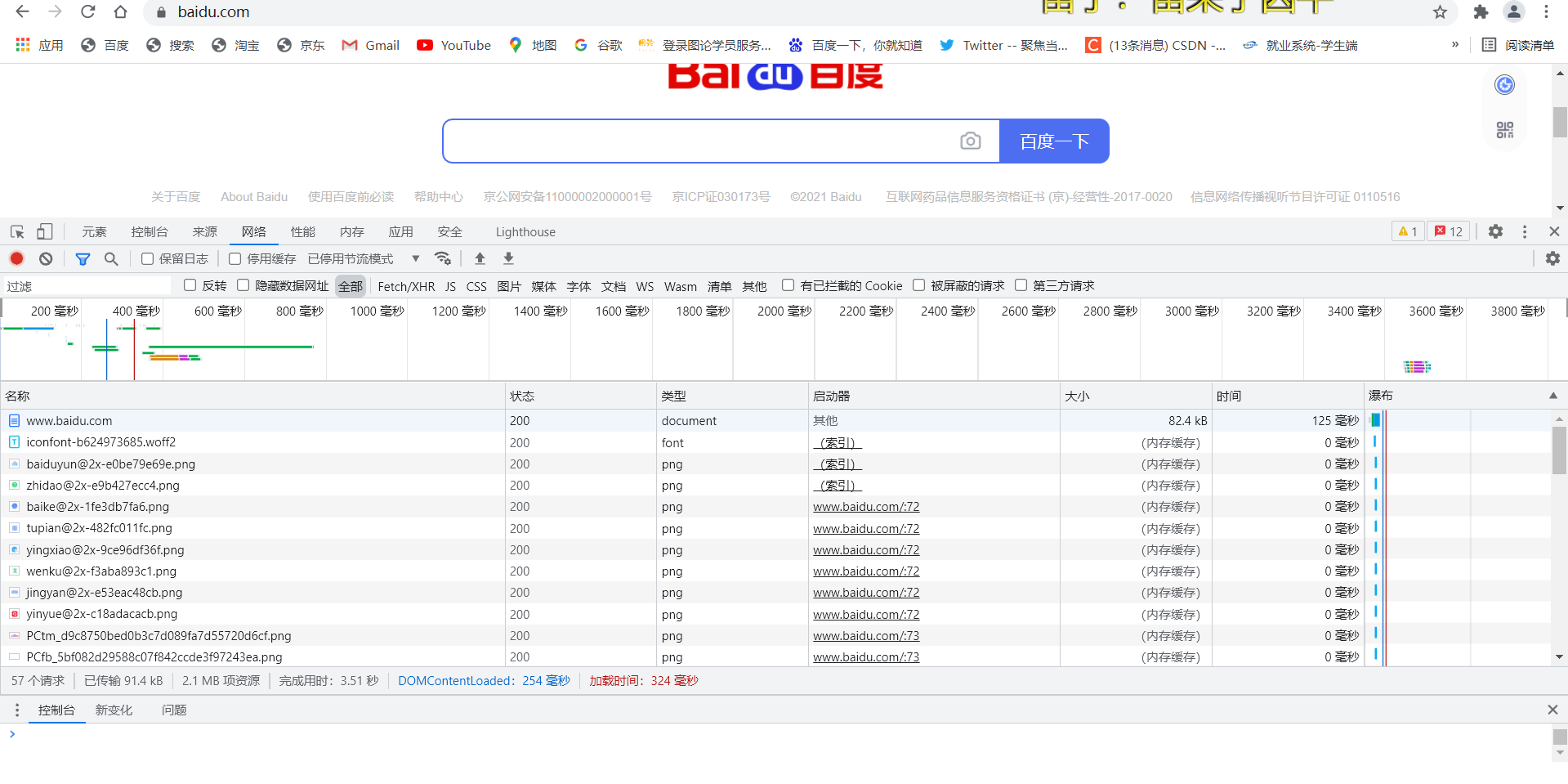The image size is (1568, 784).
Task: Filter requests by CSS type
Action: point(476,286)
